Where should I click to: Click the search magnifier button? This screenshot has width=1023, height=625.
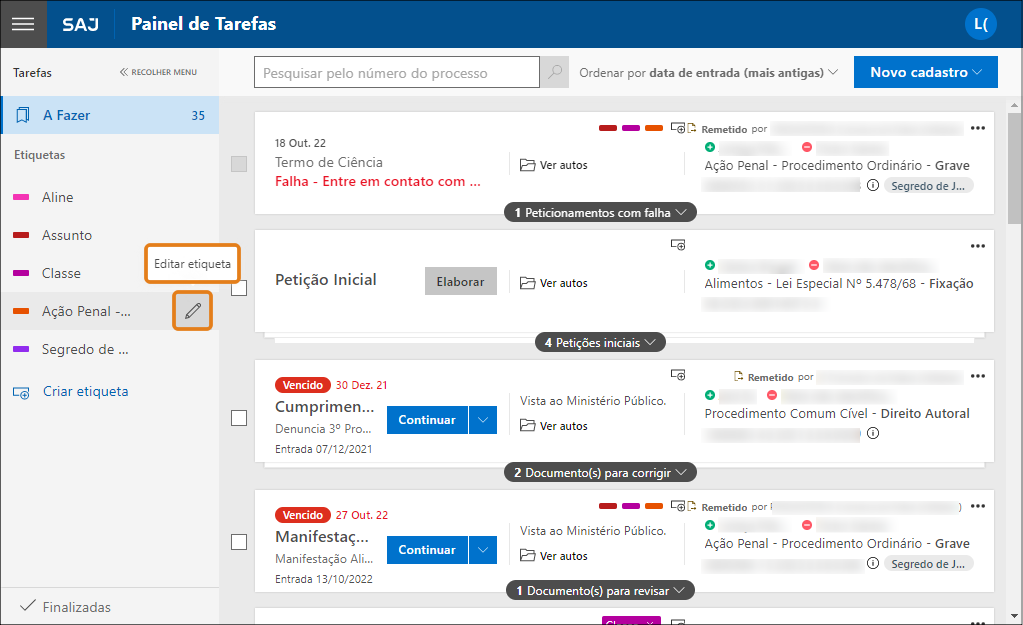coord(554,73)
